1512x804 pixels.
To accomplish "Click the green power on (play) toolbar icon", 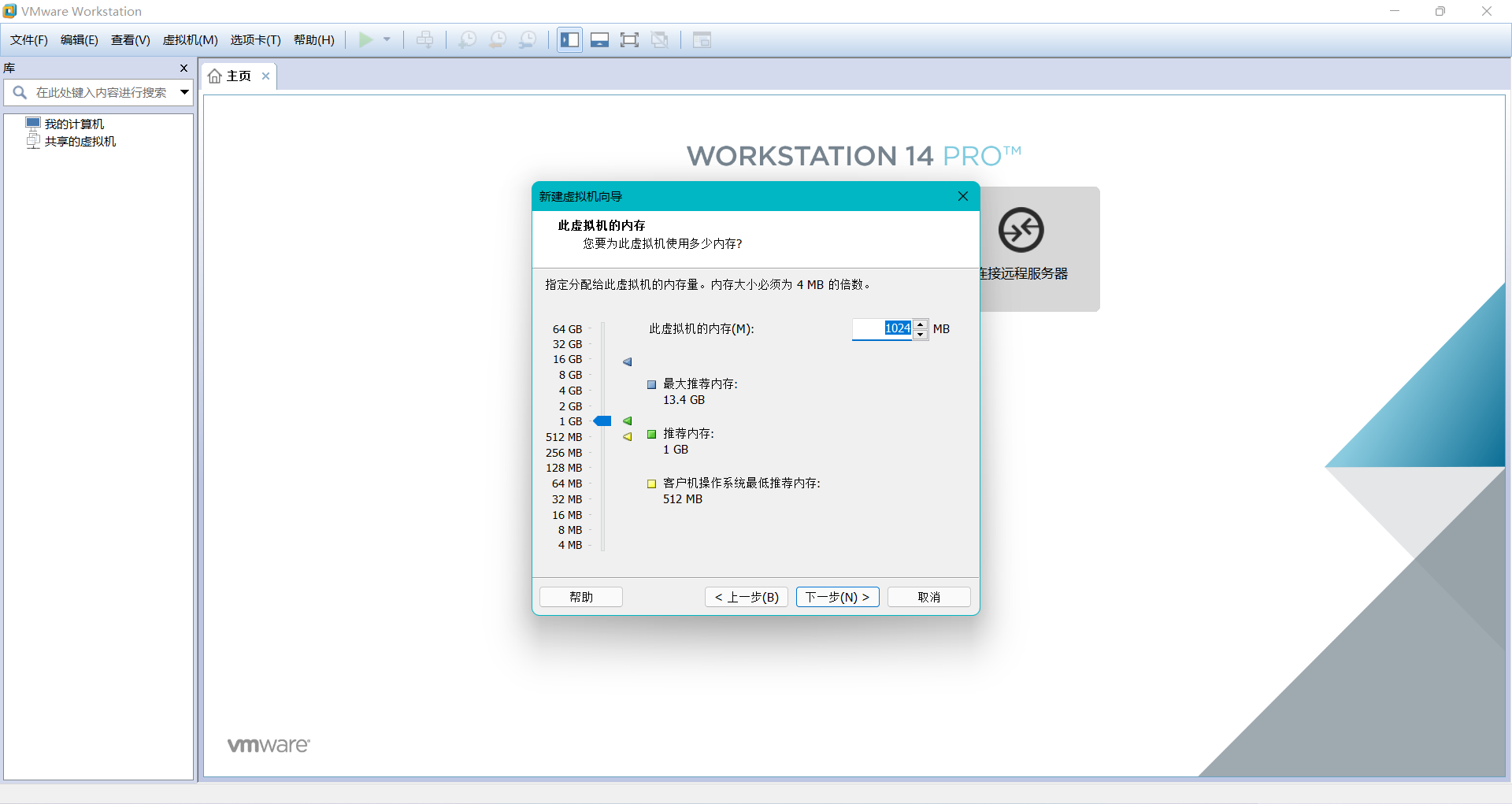I will tap(365, 40).
